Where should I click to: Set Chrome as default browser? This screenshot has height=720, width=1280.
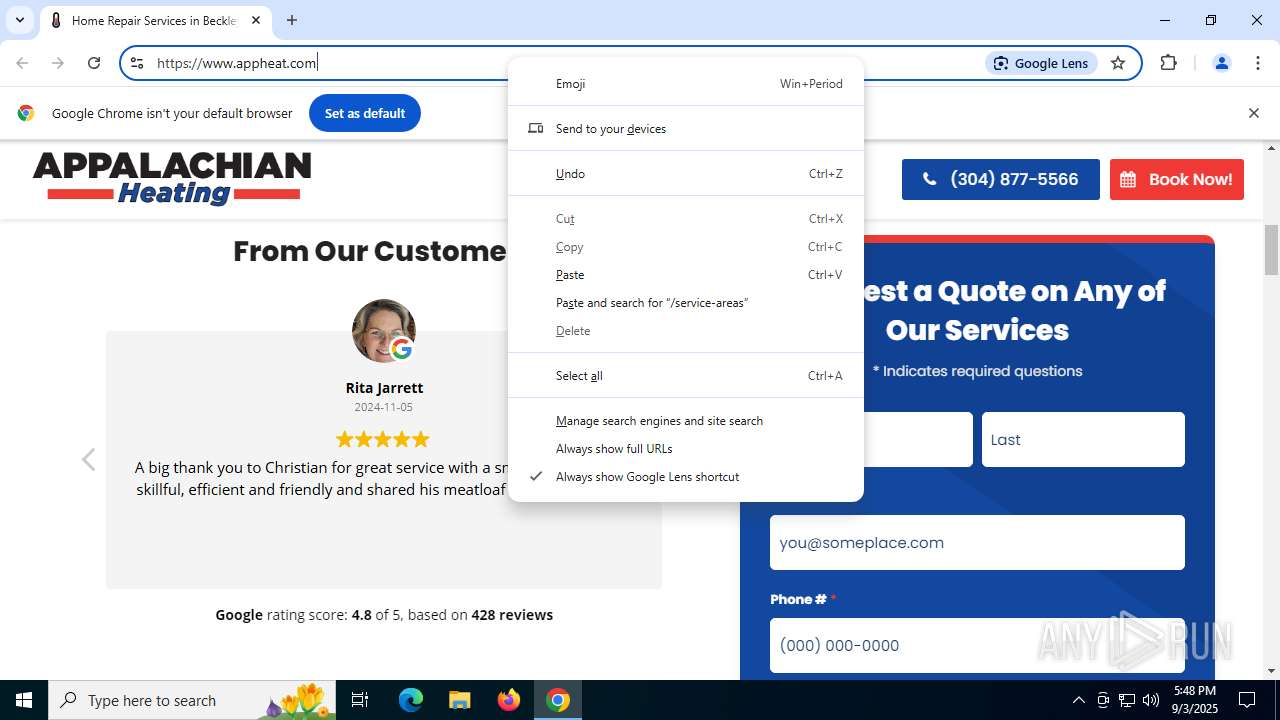point(365,113)
